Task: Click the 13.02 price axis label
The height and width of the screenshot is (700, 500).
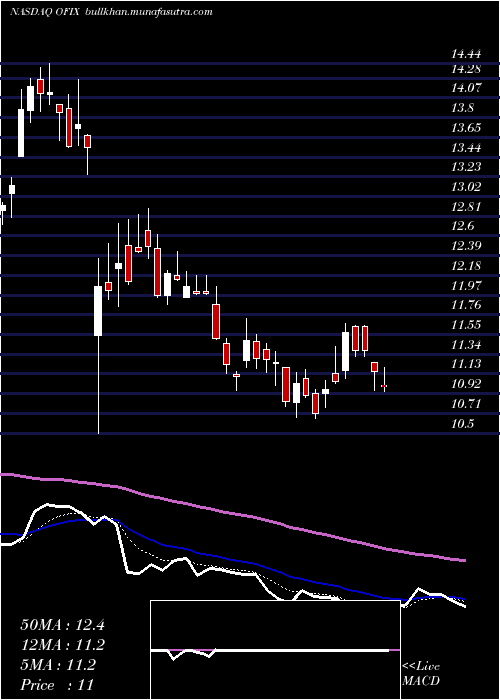Action: (466, 187)
